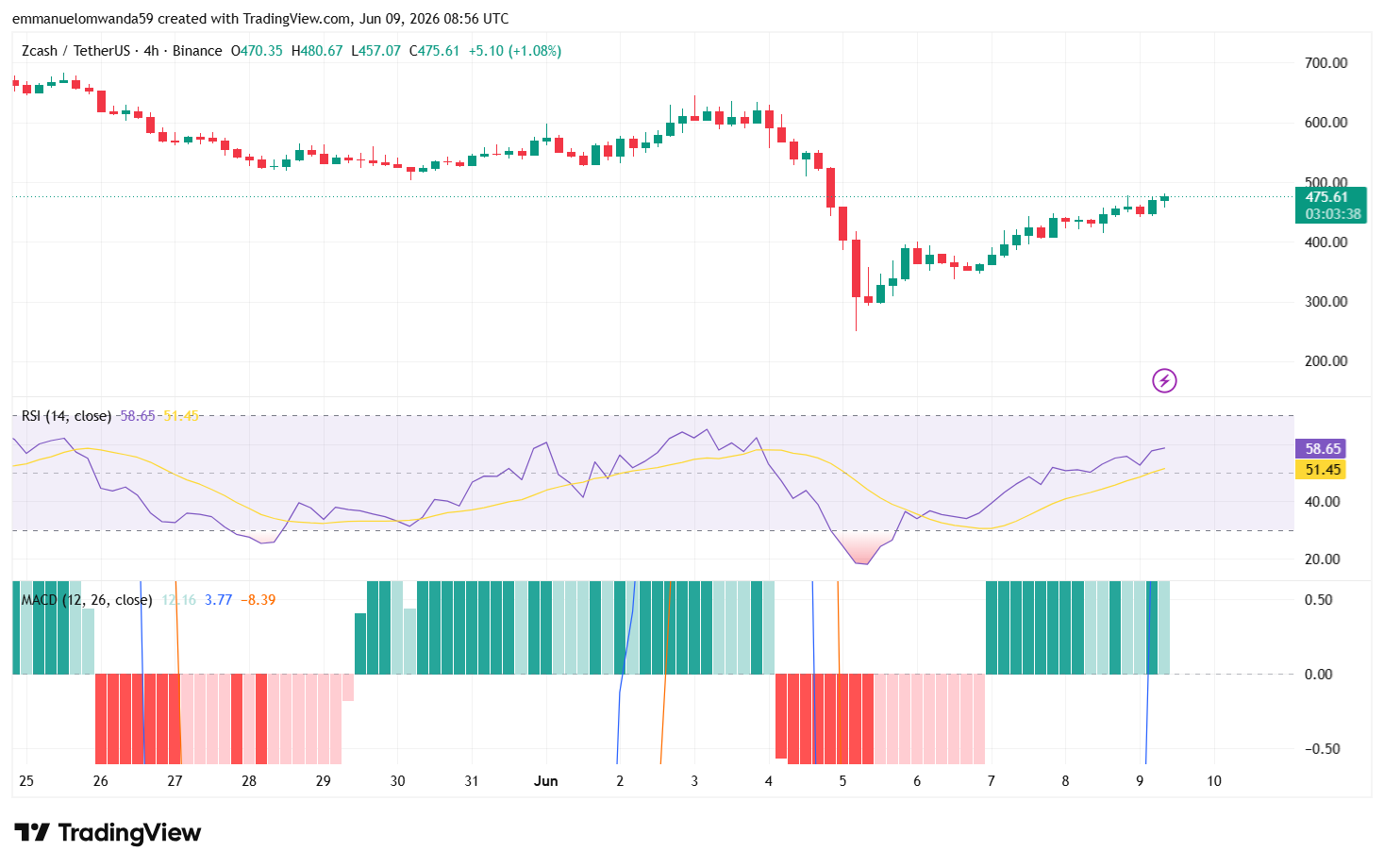Click the current price label 475.61
The image size is (1384, 868).
1326,197
